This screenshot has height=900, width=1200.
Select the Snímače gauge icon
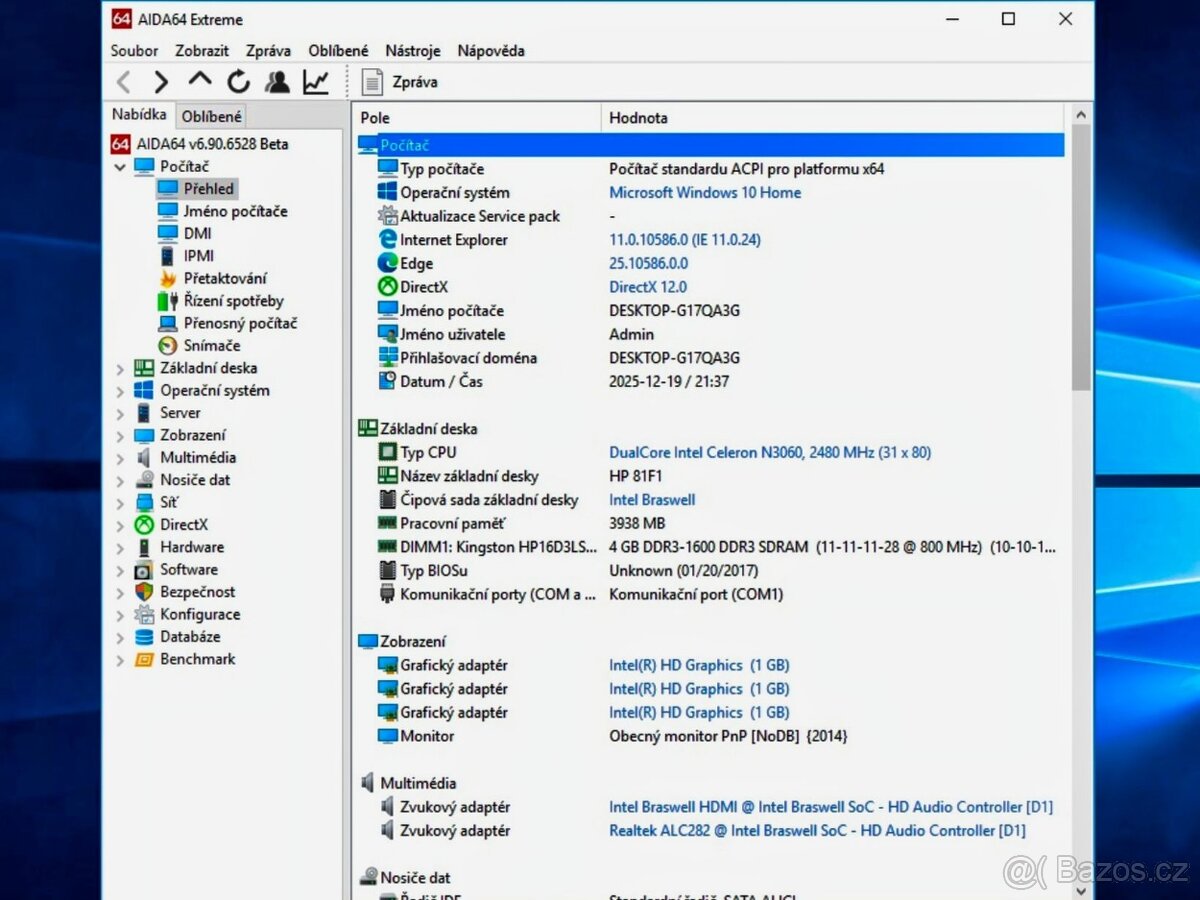click(x=167, y=345)
